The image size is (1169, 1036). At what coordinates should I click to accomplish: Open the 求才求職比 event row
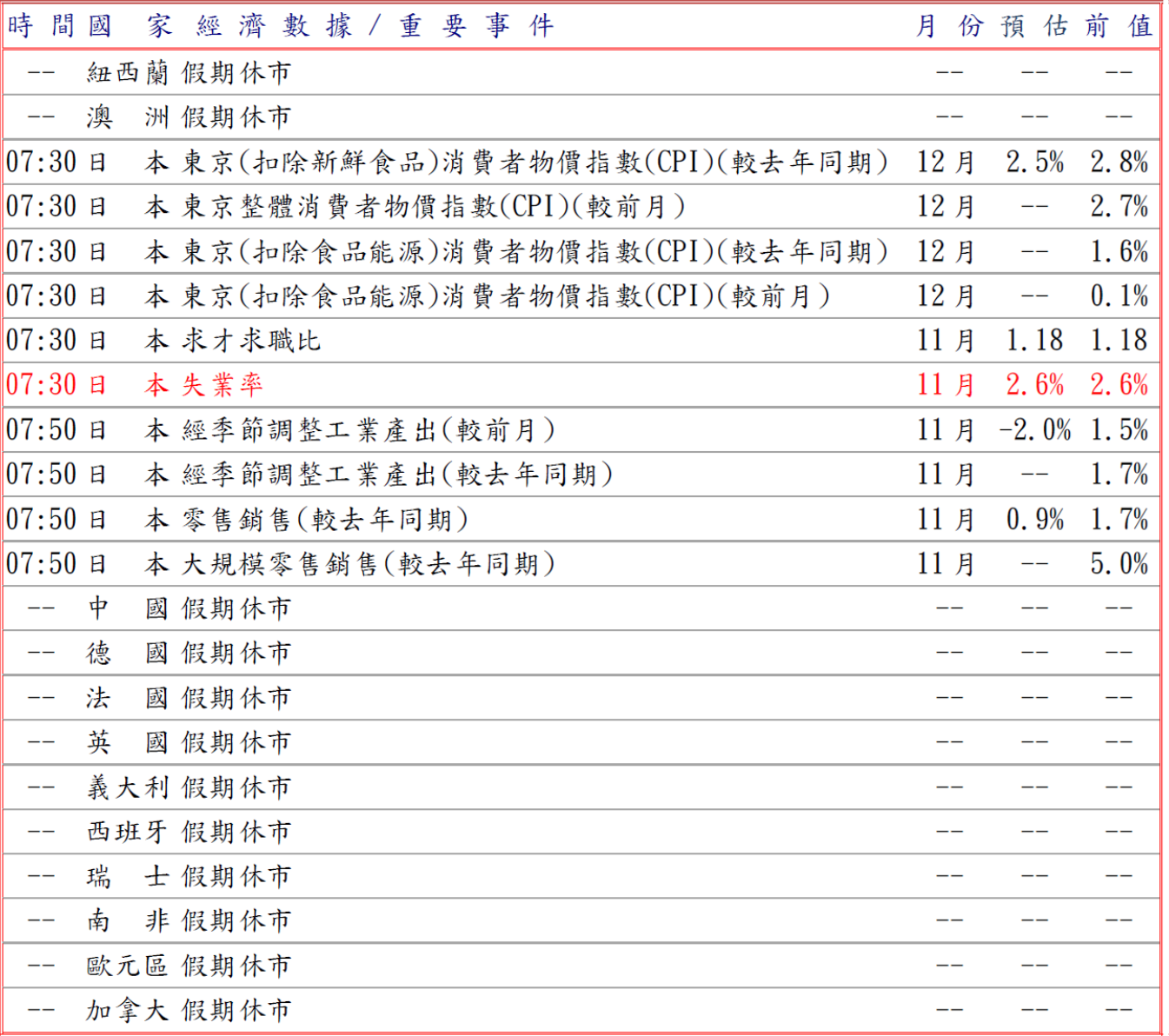251,341
